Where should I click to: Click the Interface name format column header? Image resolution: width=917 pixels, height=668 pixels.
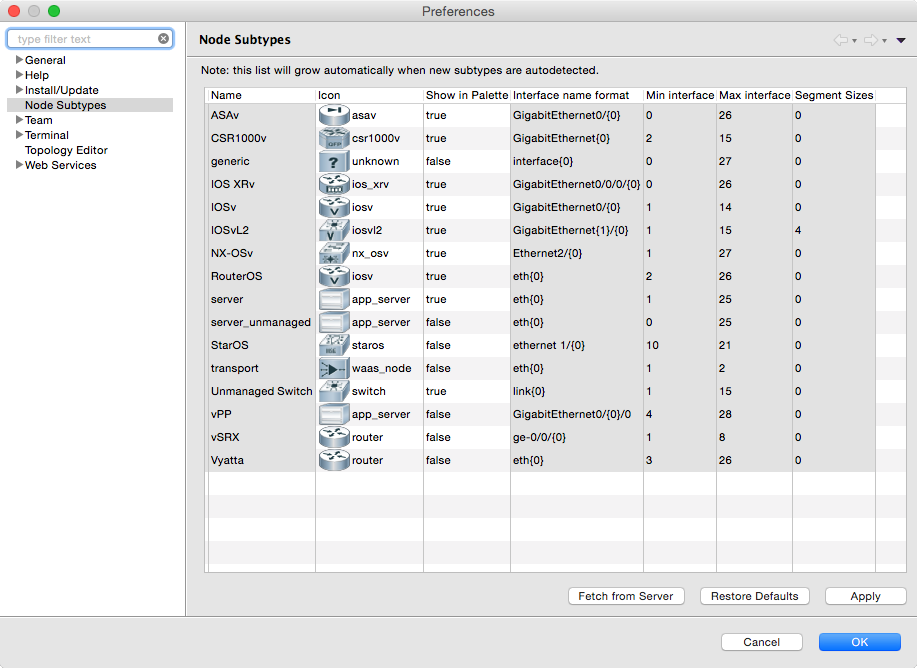click(577, 95)
